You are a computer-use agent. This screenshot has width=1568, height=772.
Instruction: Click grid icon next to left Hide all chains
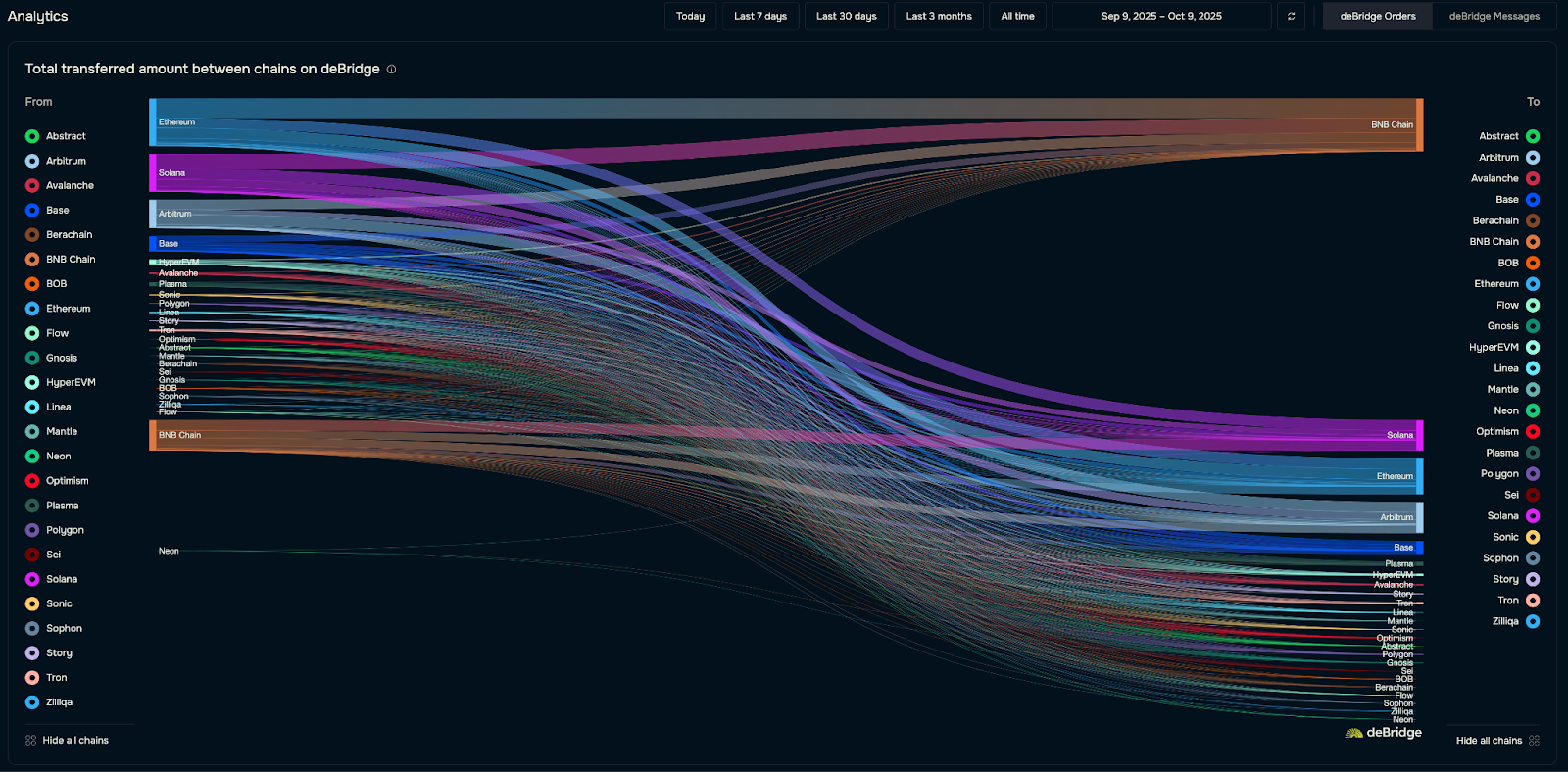pyautogui.click(x=31, y=741)
